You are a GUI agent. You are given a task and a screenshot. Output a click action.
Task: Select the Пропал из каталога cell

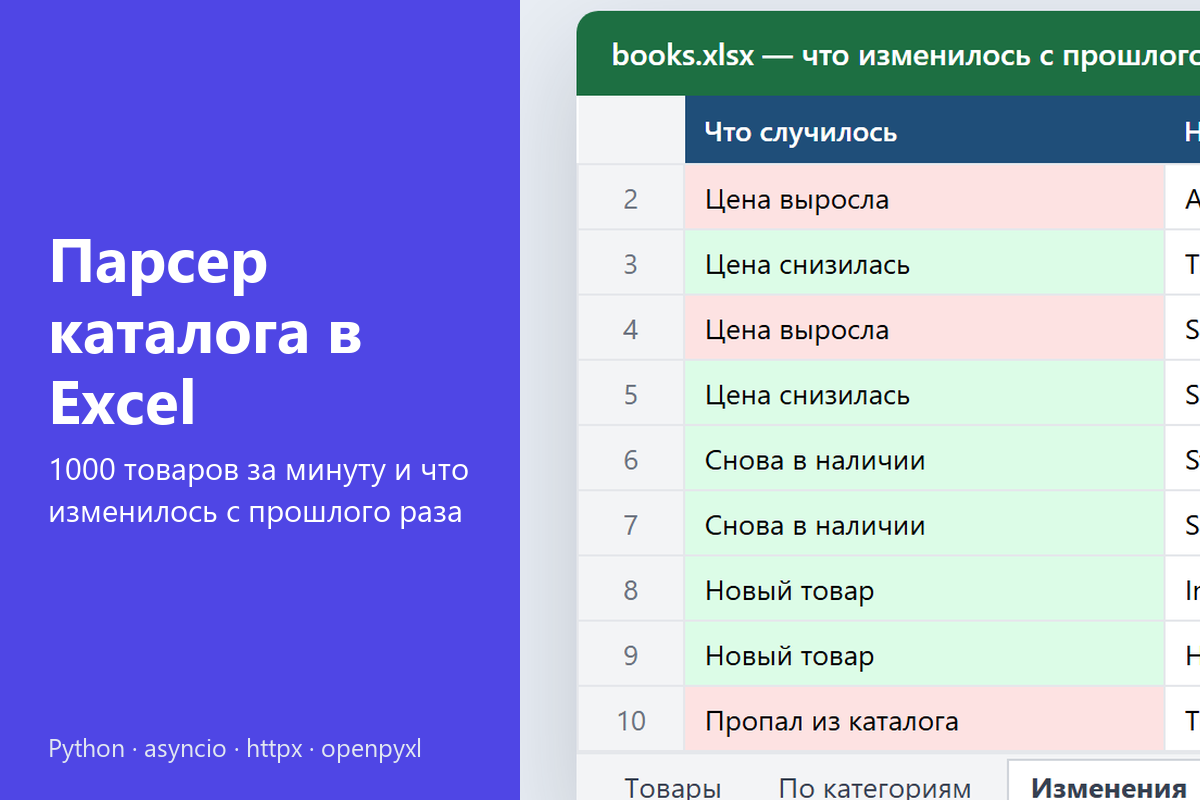click(925, 720)
